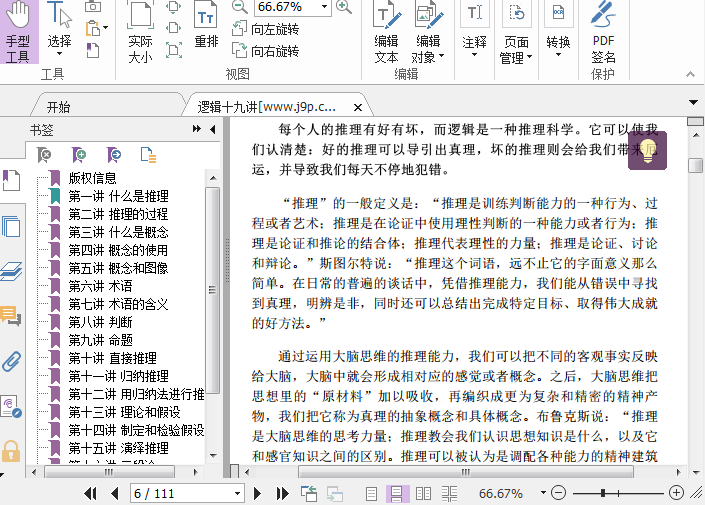Screen dimensions: 705x505
Task: Open the 编辑文本 edit text tool
Action: [x=386, y=31]
